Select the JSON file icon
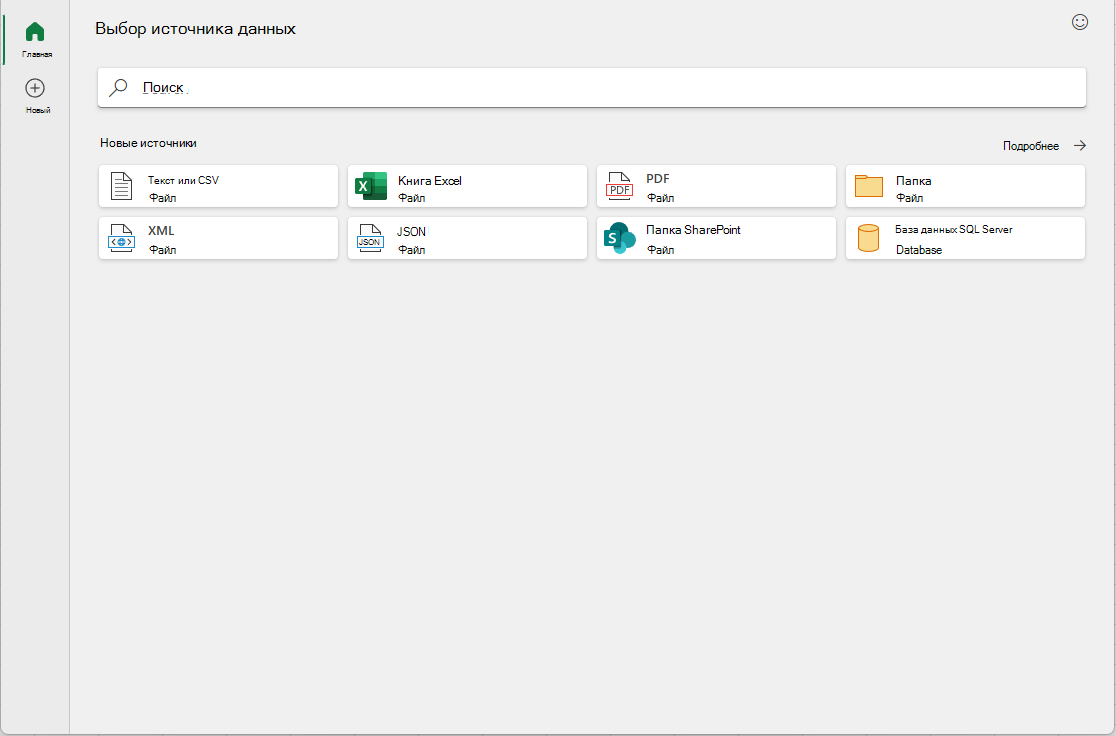Image resolution: width=1116 pixels, height=736 pixels. coord(370,238)
